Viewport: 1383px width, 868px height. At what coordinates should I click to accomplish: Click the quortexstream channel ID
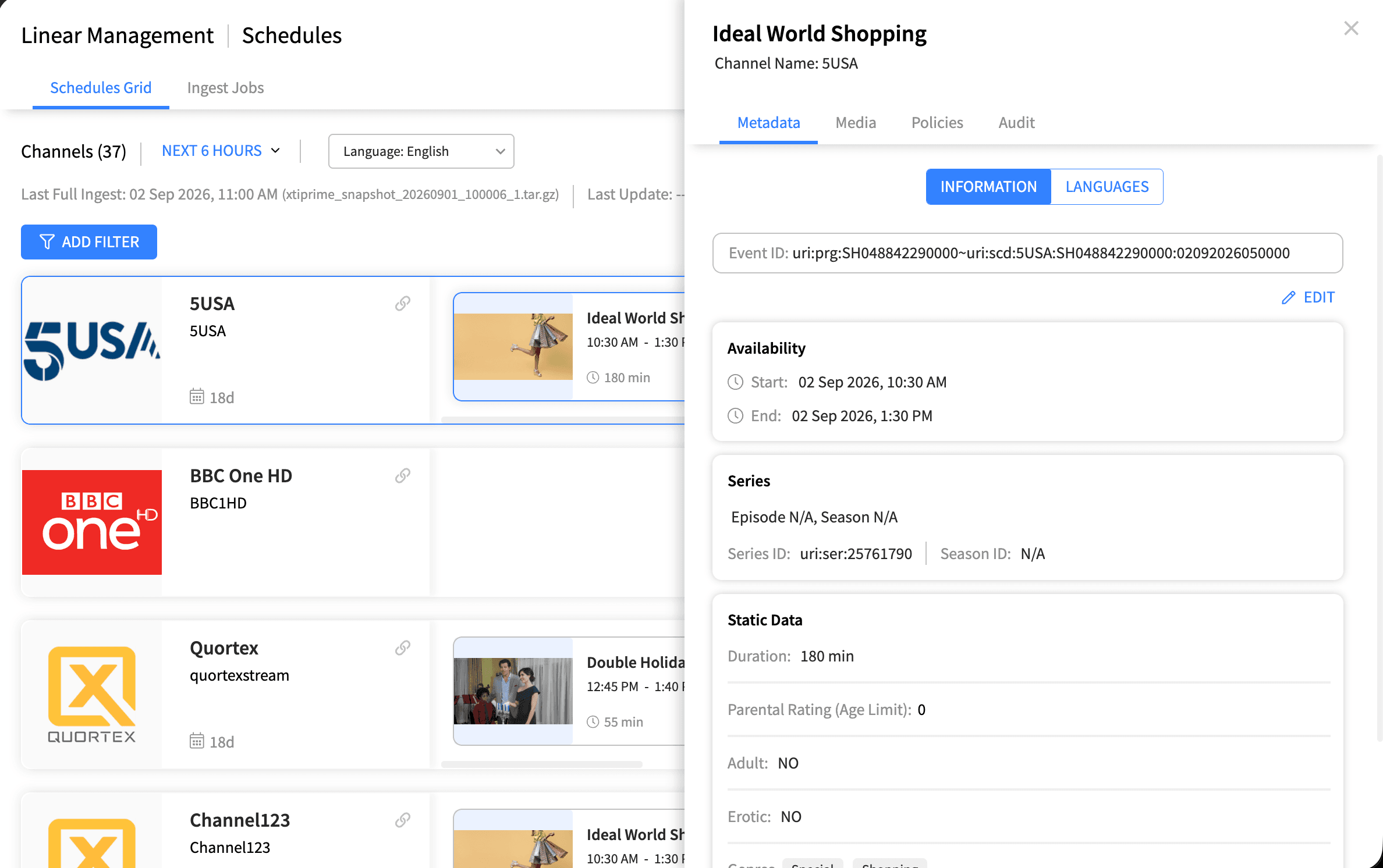239,675
